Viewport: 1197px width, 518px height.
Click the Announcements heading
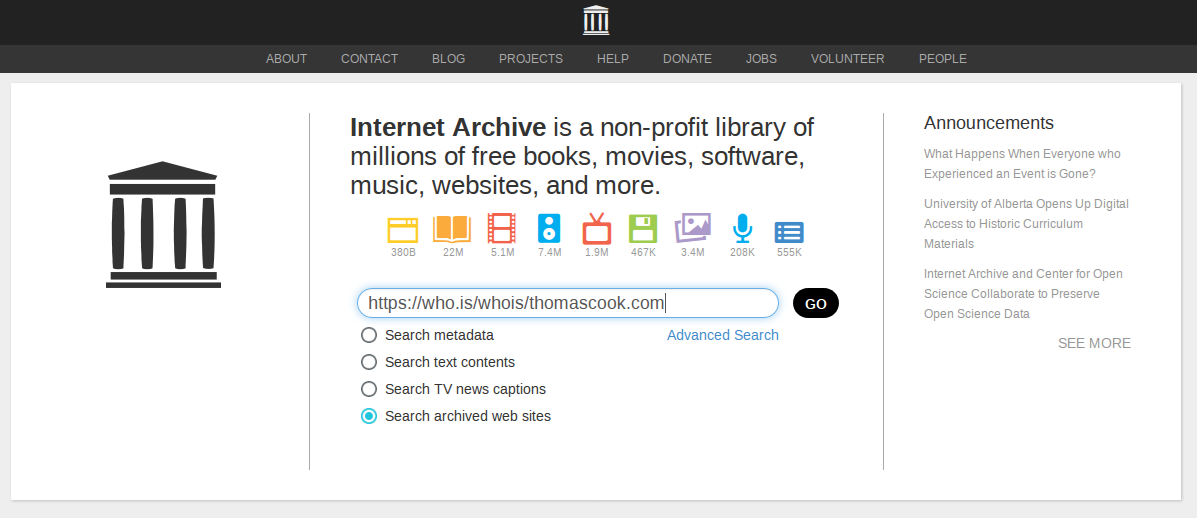989,123
